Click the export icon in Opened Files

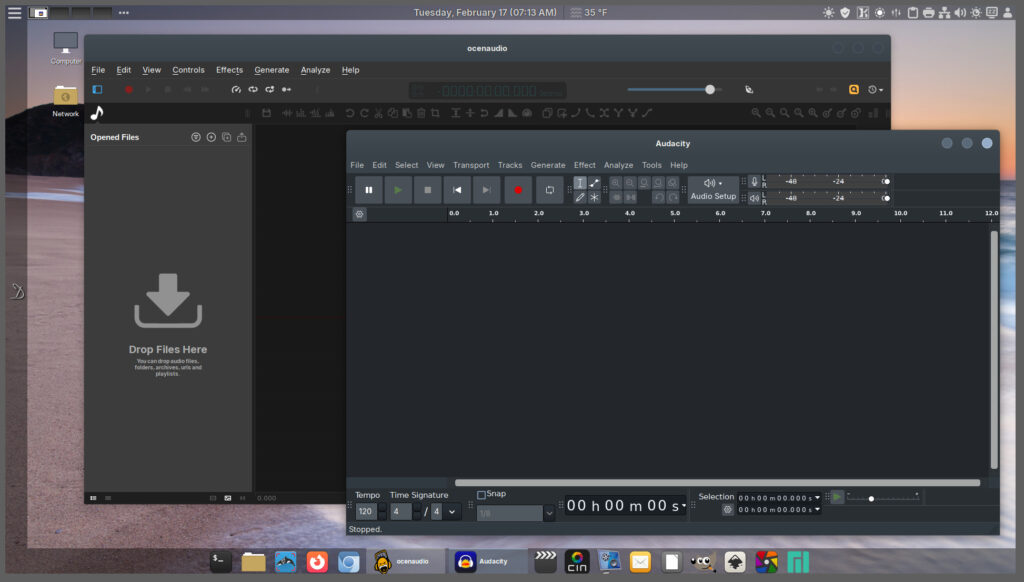(x=242, y=137)
